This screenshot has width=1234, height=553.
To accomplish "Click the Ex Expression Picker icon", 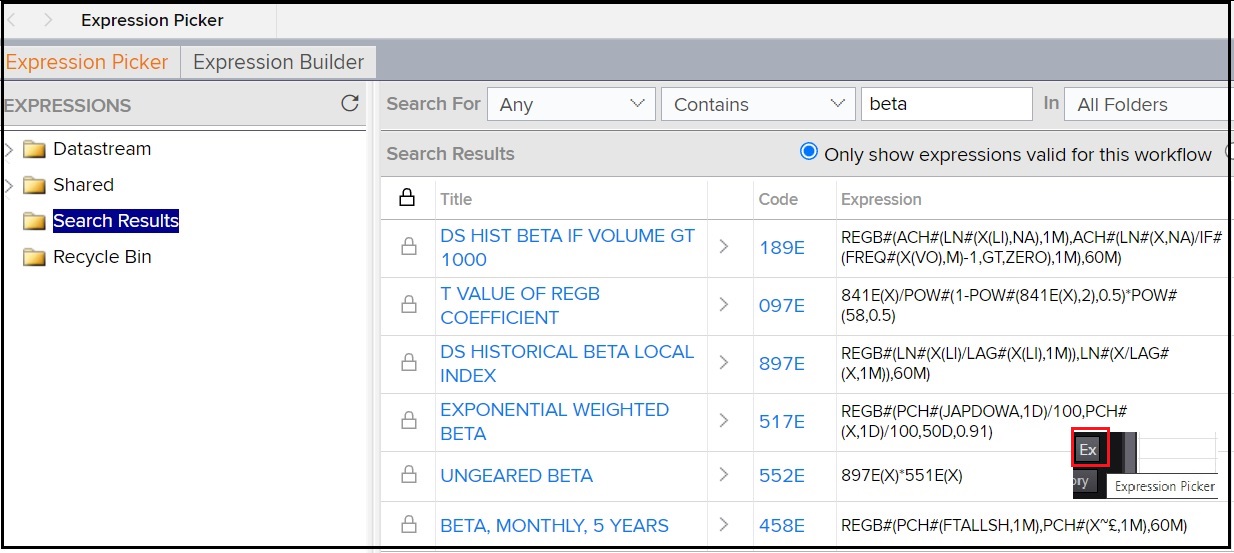I will (x=1088, y=450).
